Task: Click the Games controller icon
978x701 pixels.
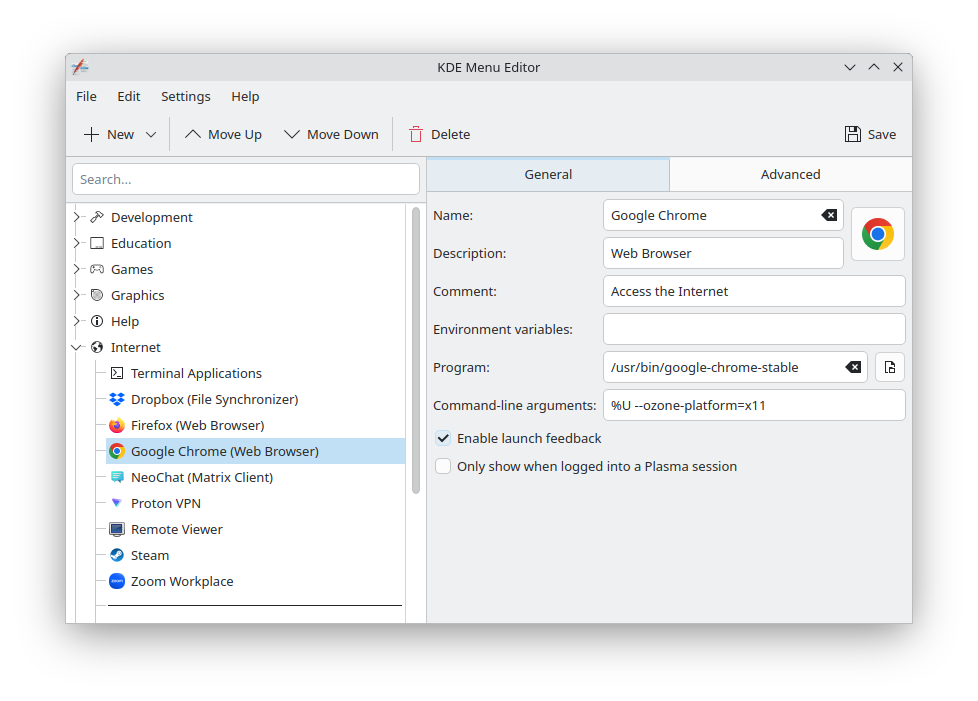Action: coord(97,269)
